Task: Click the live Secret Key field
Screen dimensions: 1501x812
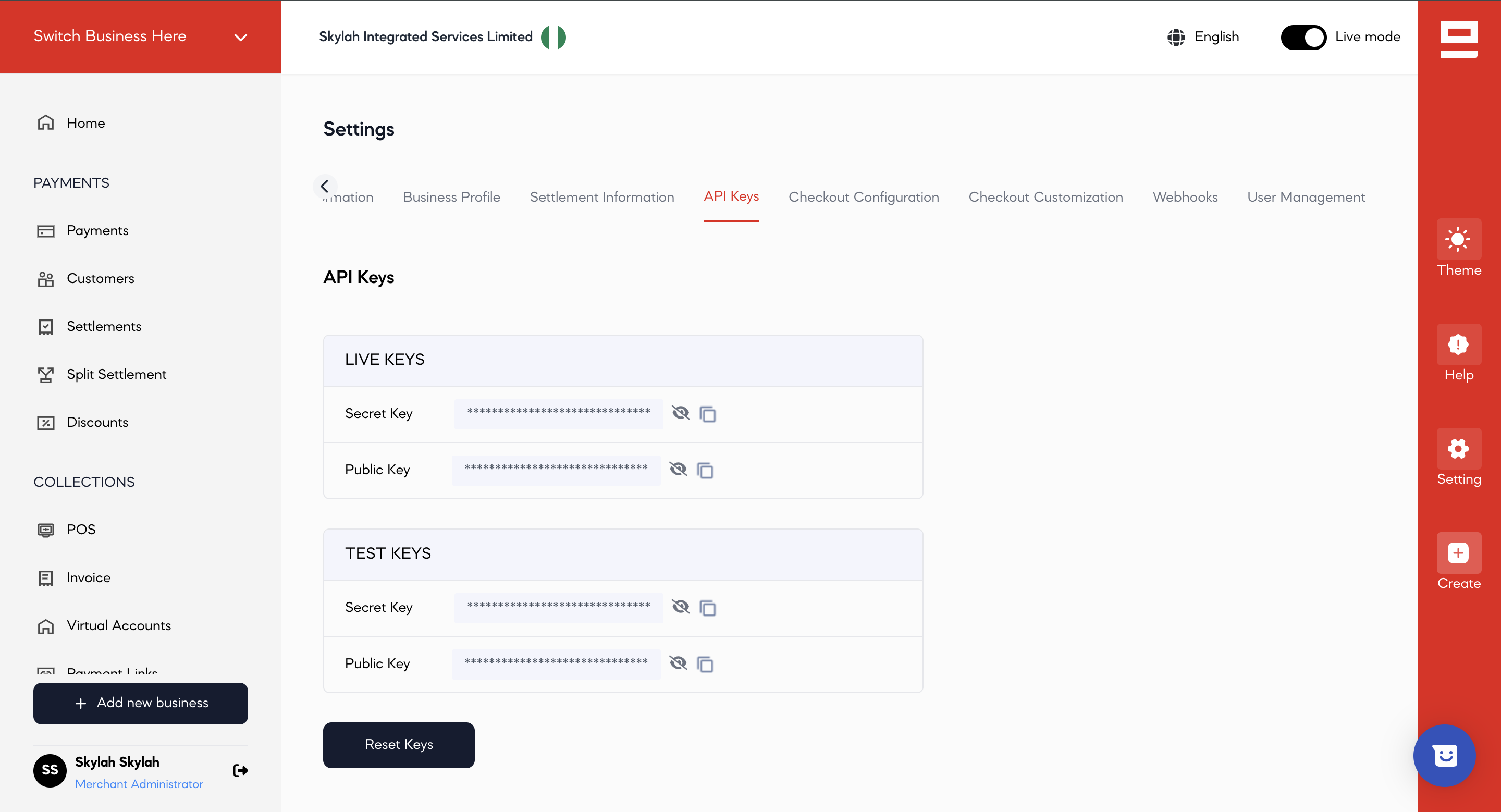Action: click(558, 414)
